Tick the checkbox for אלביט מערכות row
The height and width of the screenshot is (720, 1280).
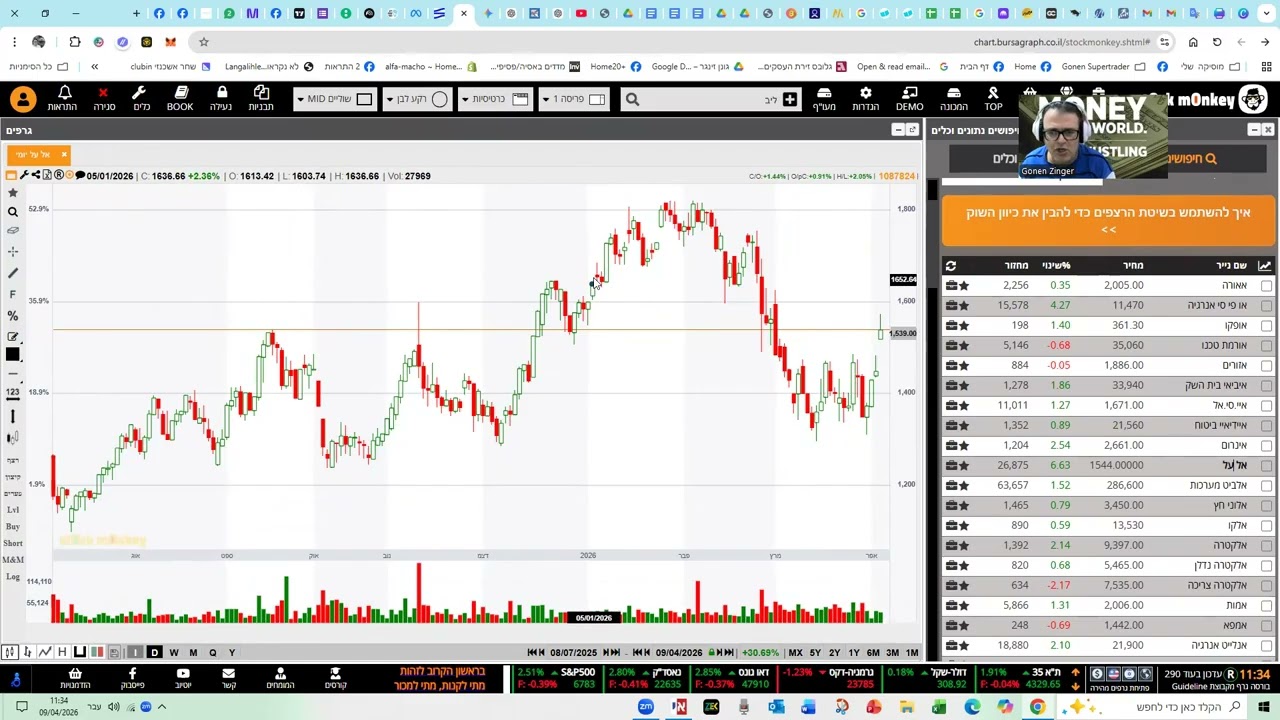click(1266, 485)
